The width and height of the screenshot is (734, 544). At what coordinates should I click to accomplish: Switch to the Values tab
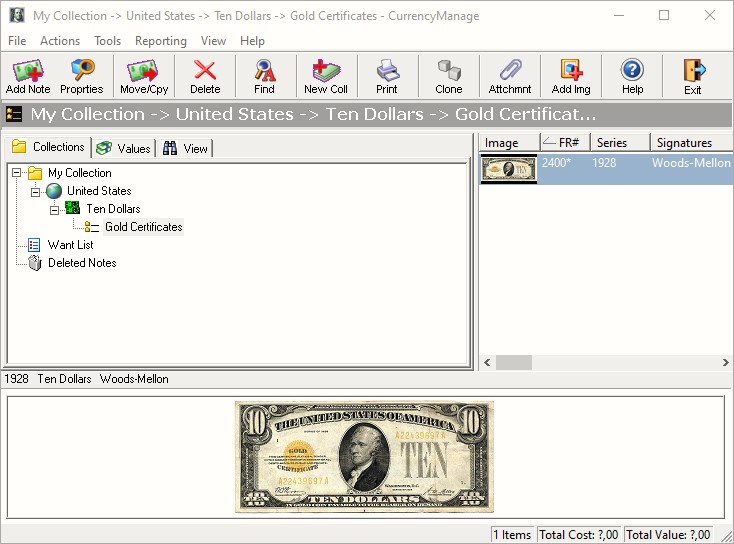(124, 148)
